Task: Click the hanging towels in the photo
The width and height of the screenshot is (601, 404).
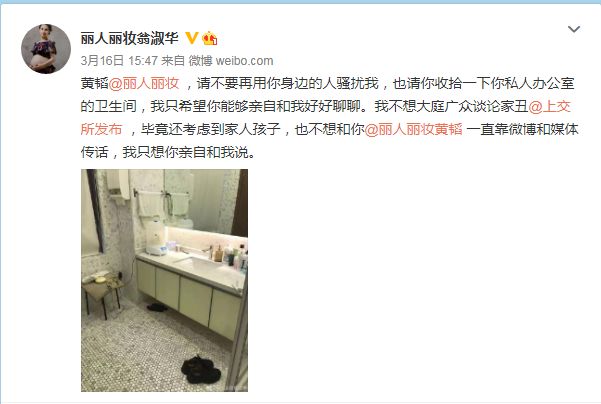Action: (163, 204)
